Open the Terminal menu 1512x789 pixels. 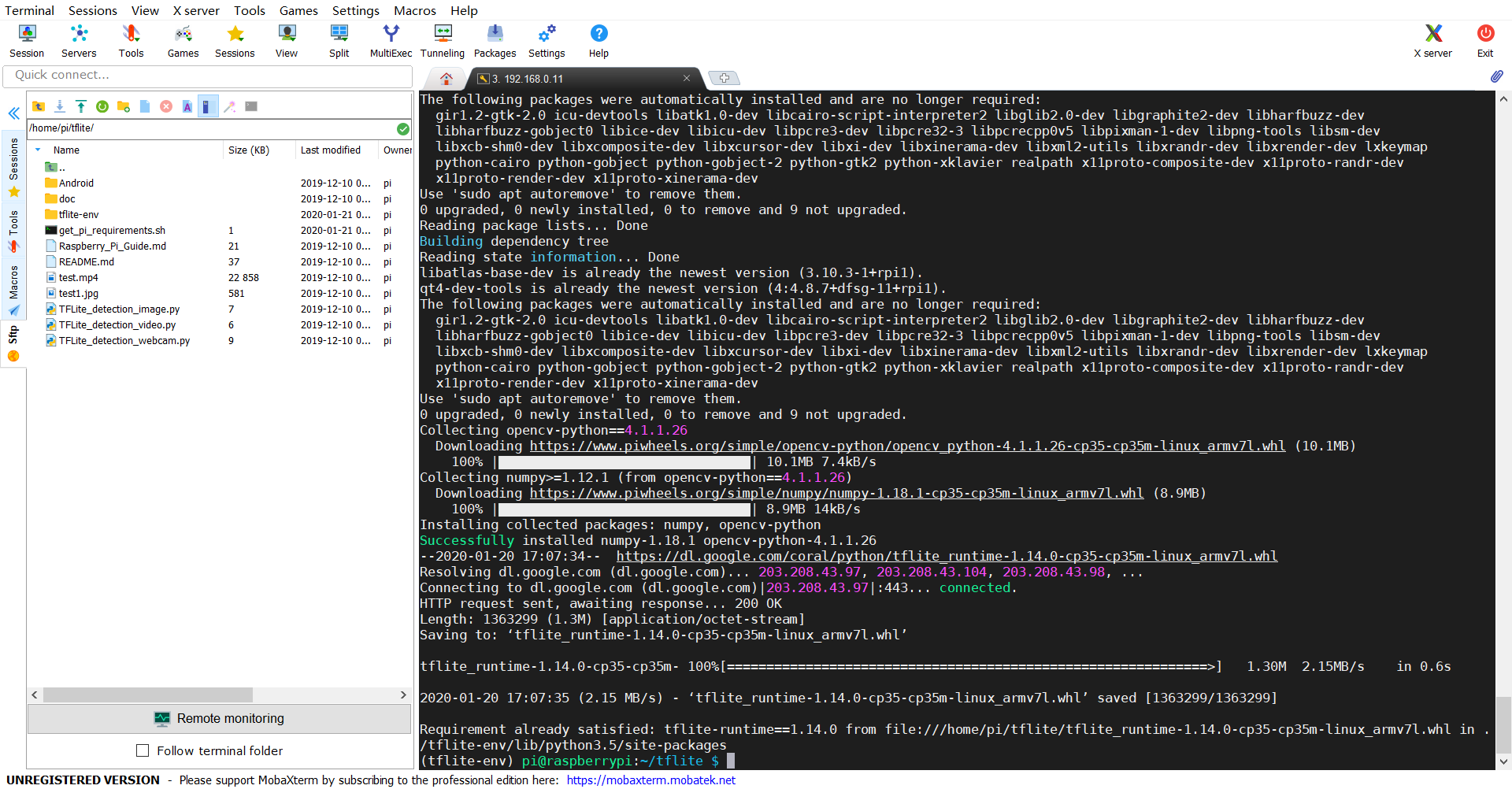[29, 10]
